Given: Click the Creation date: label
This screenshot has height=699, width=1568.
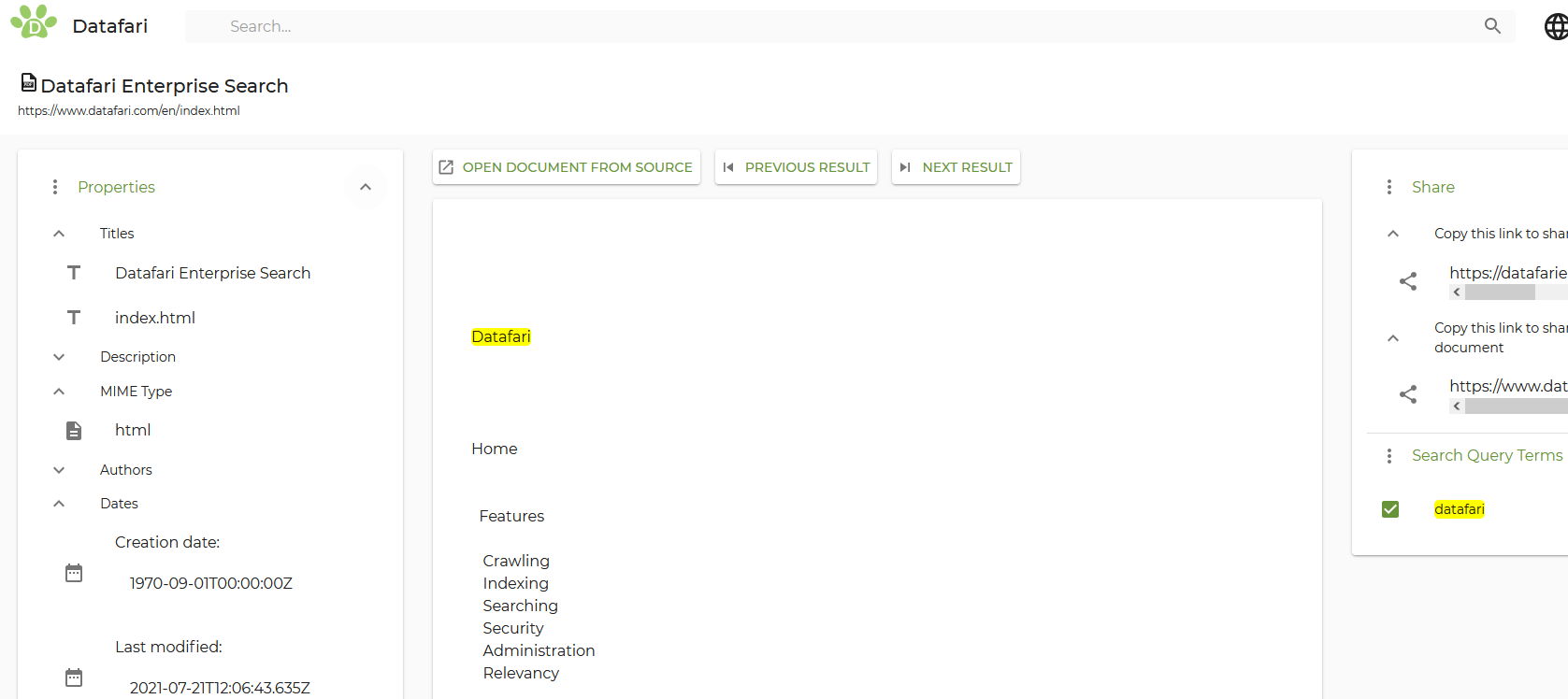Looking at the screenshot, I should point(167,542).
